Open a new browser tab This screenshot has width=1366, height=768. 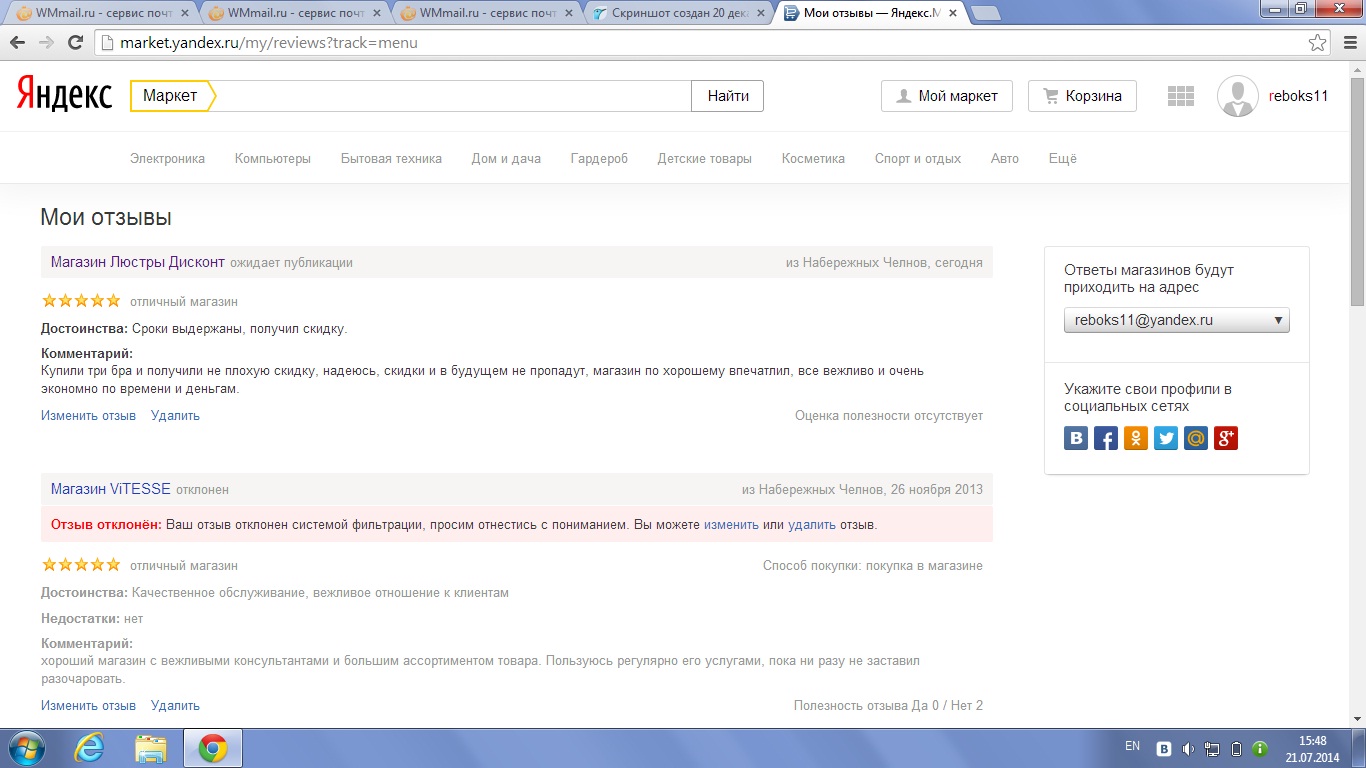click(986, 14)
